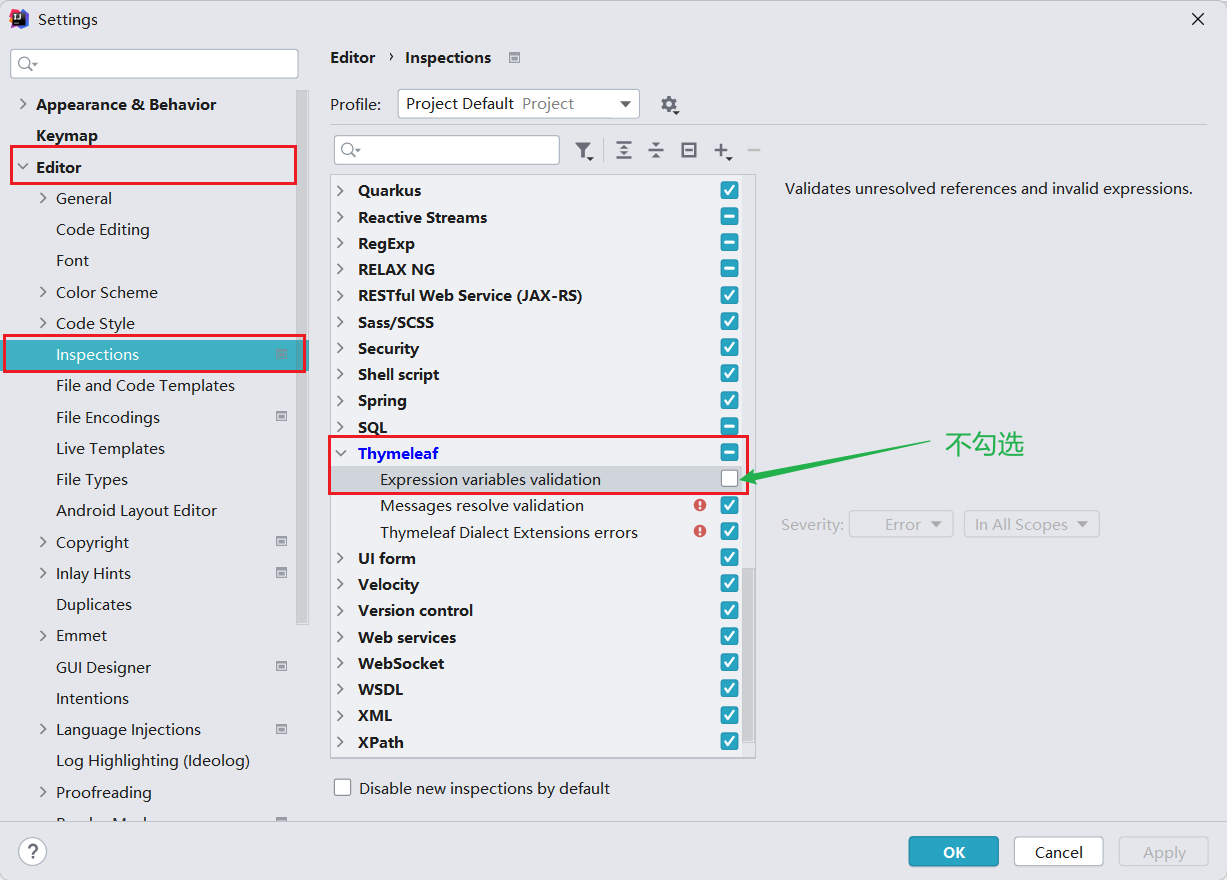Open File Types settings page
This screenshot has width=1227, height=880.
coord(92,479)
